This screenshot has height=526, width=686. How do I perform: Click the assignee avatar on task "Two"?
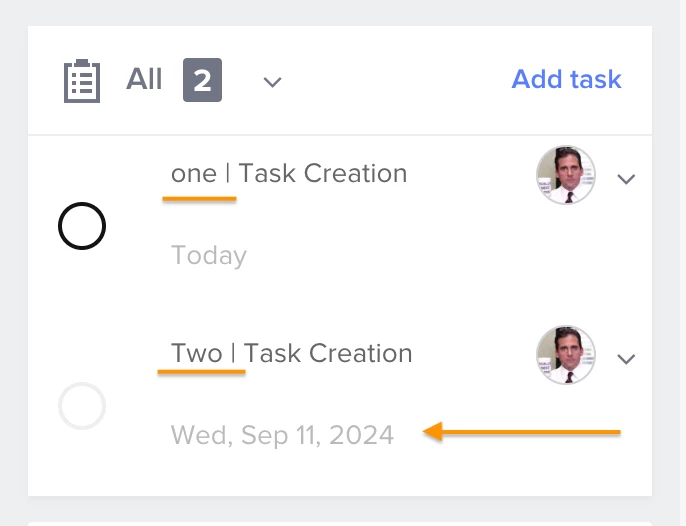click(566, 355)
